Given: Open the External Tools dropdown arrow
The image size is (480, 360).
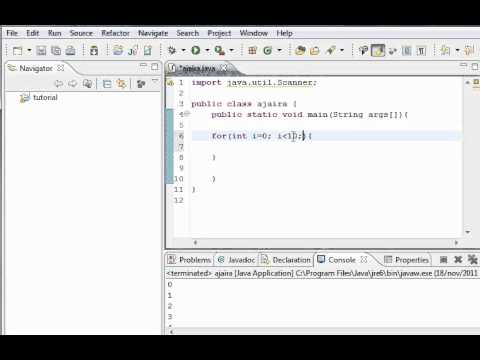Looking at the screenshot, I should point(231,51).
